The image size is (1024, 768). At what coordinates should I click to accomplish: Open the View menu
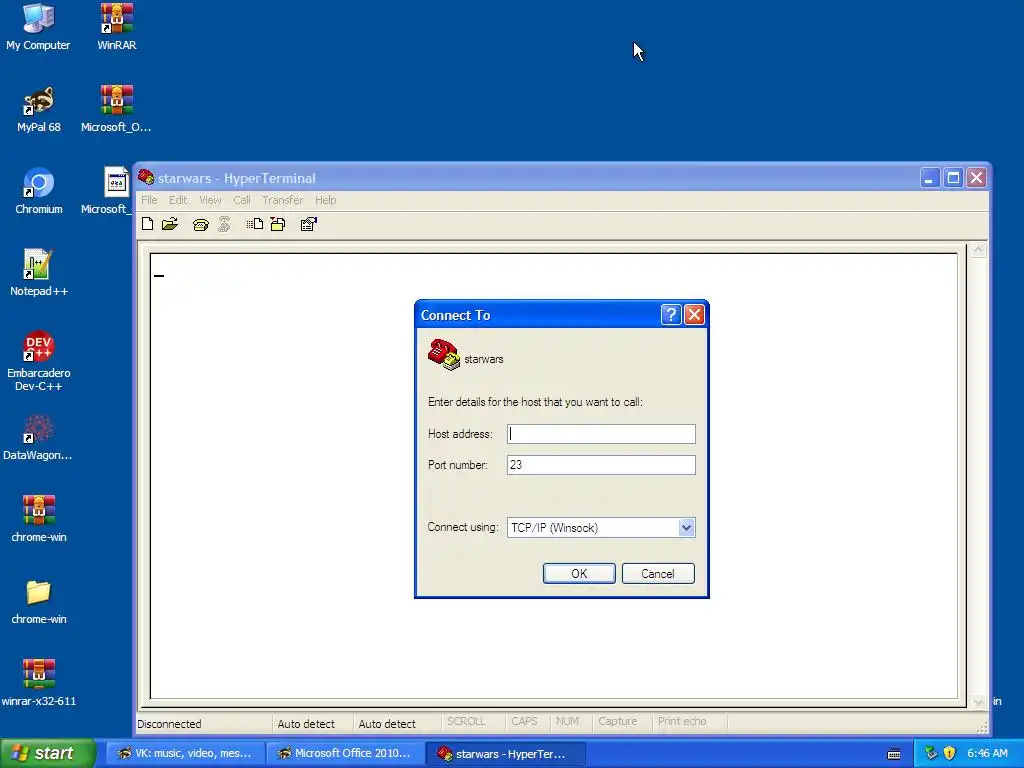point(210,200)
